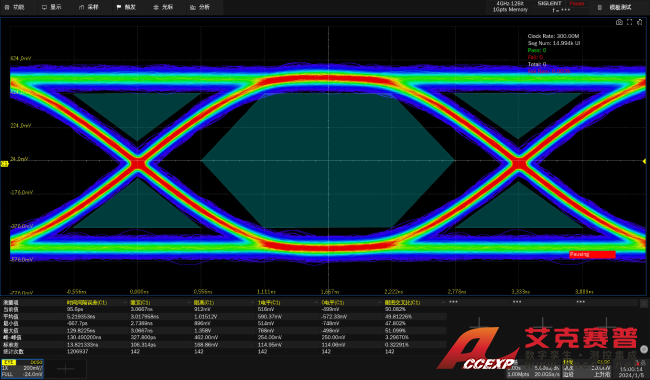650x380 pixels.
Task: Add a channel with the plus box
Action: pyautogui.click(x=65, y=368)
